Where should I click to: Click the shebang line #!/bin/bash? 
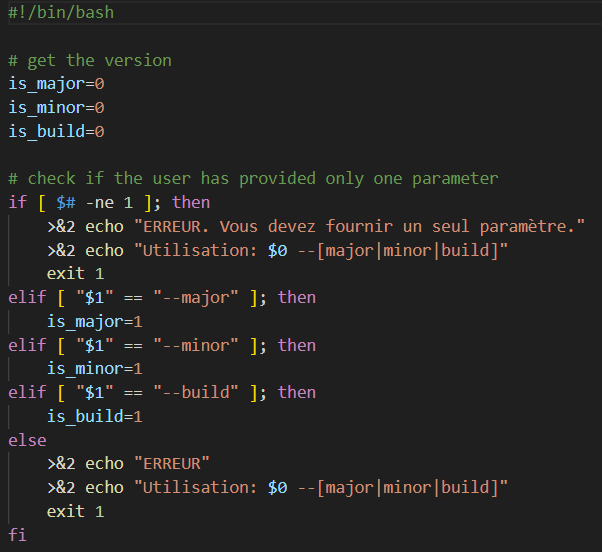61,13
